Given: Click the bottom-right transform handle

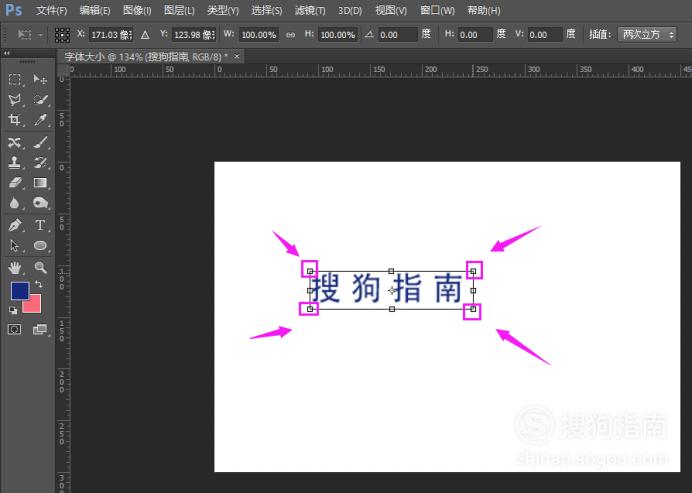Looking at the screenshot, I should point(473,309).
